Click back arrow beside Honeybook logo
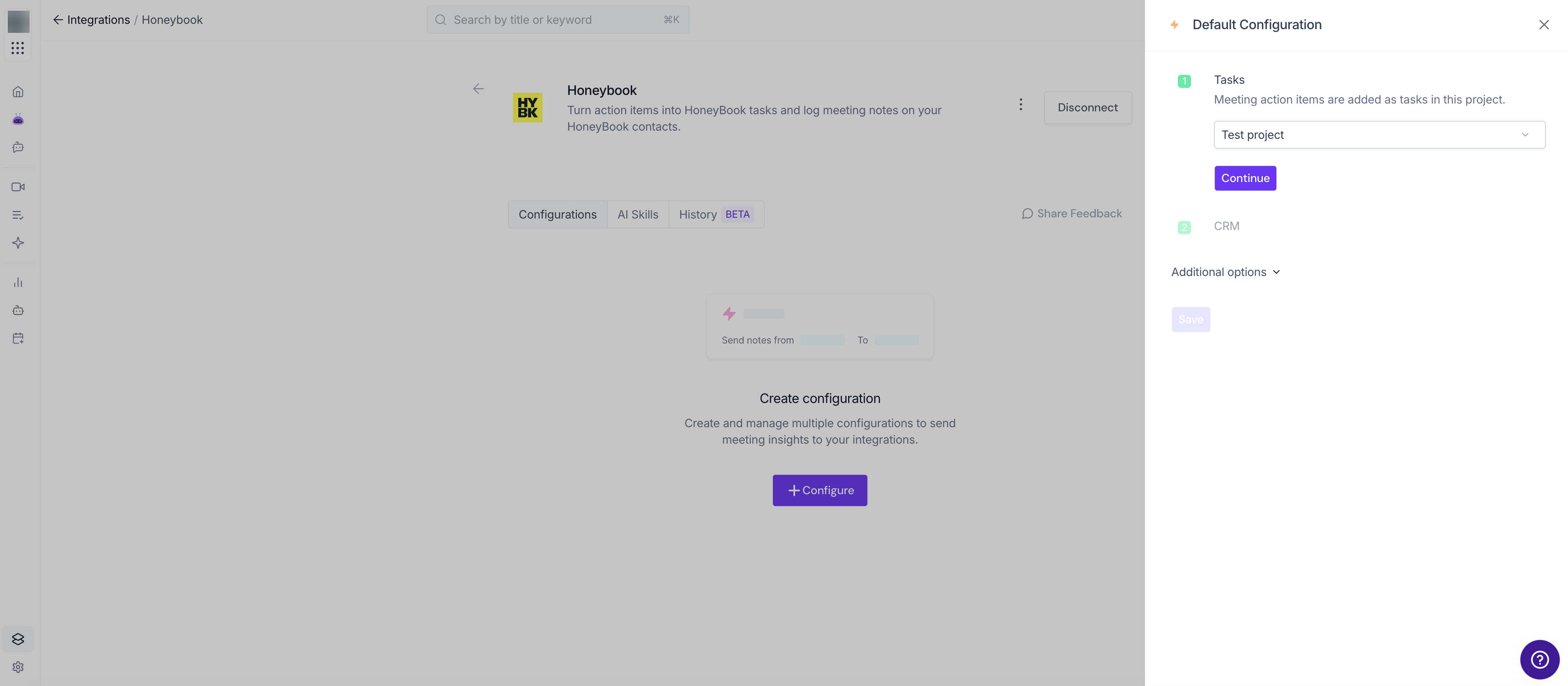1568x686 pixels. [x=478, y=89]
